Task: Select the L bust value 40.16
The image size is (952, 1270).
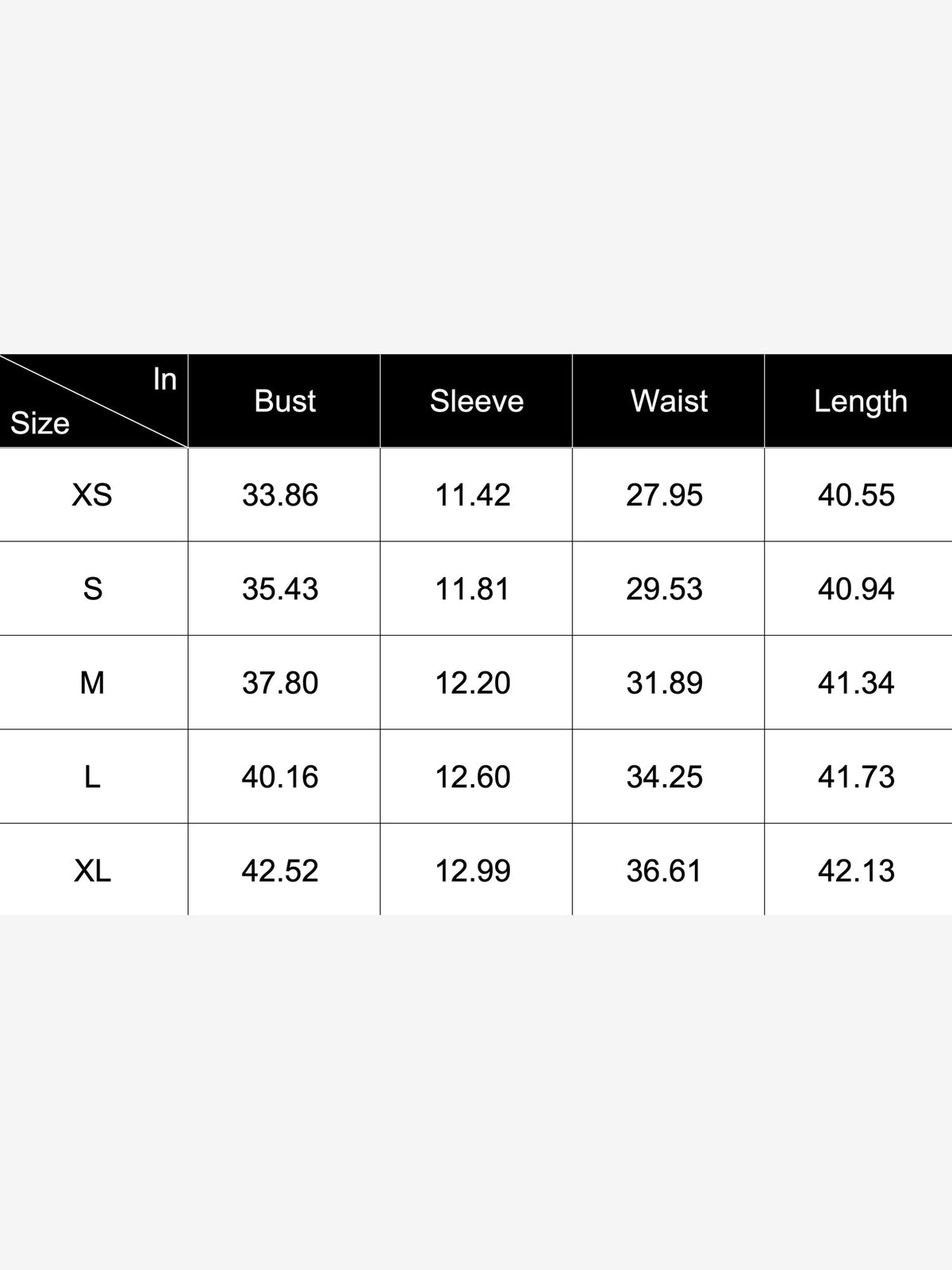Action: click(280, 777)
